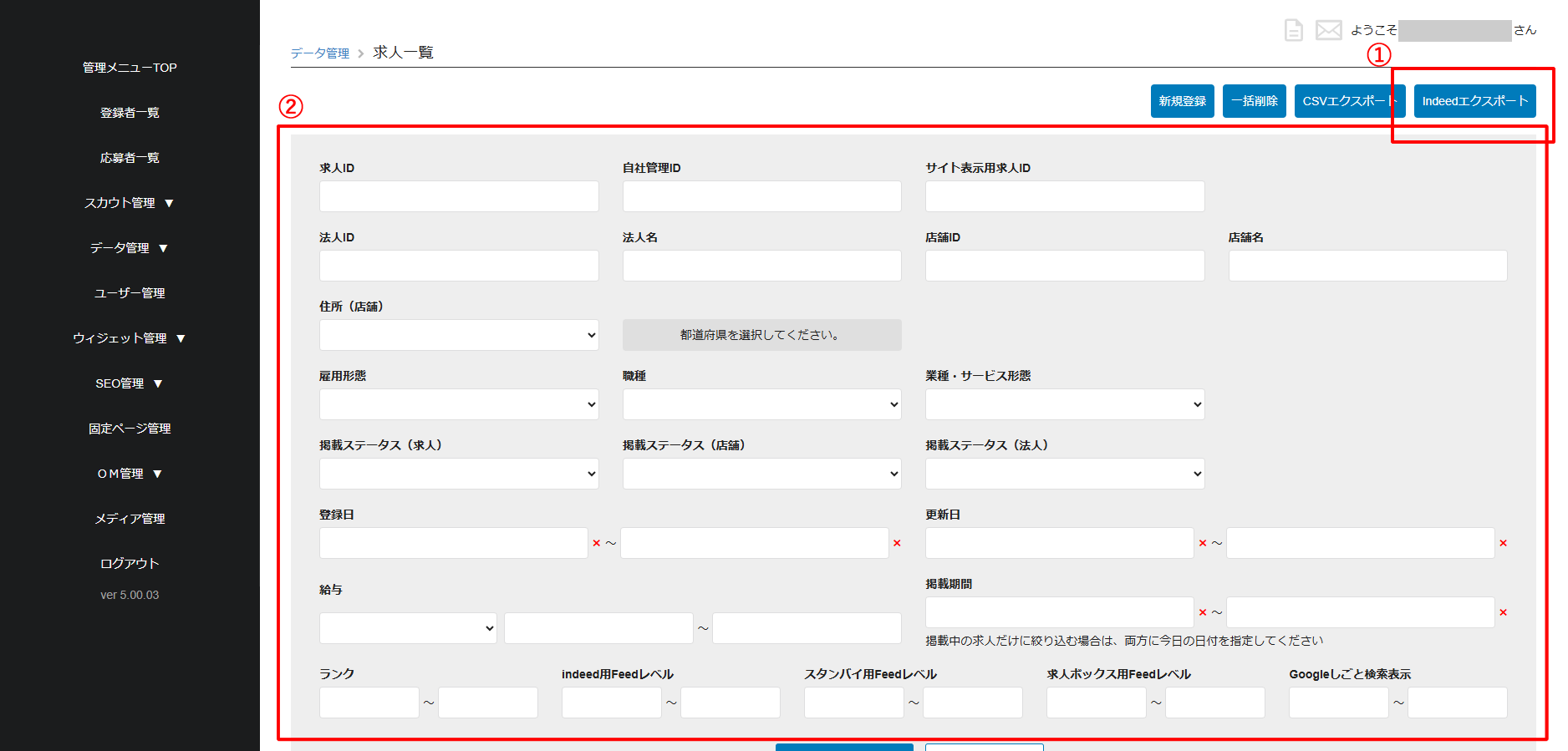This screenshot has width=1568, height=751.
Task: Clear the 掲載期間 end date with red X
Action: (1503, 612)
